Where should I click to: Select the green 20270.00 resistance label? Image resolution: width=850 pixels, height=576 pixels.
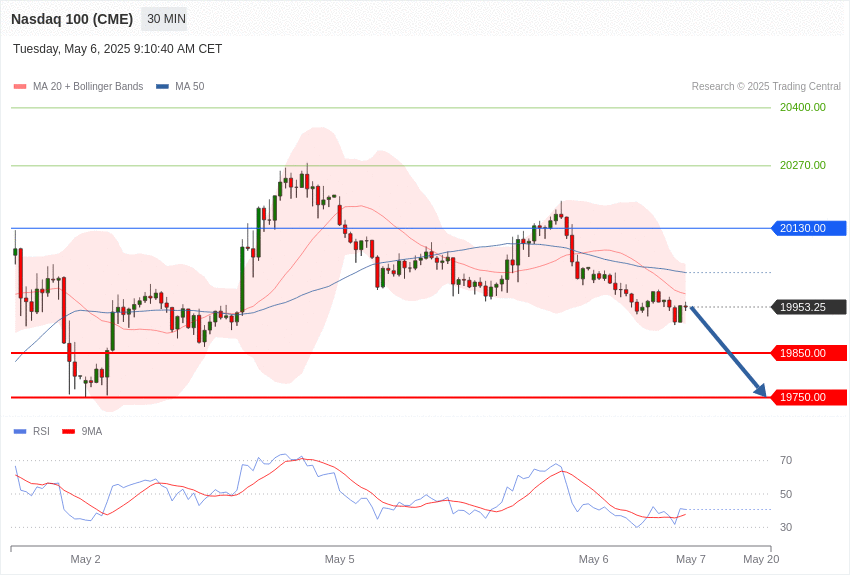[x=803, y=165]
